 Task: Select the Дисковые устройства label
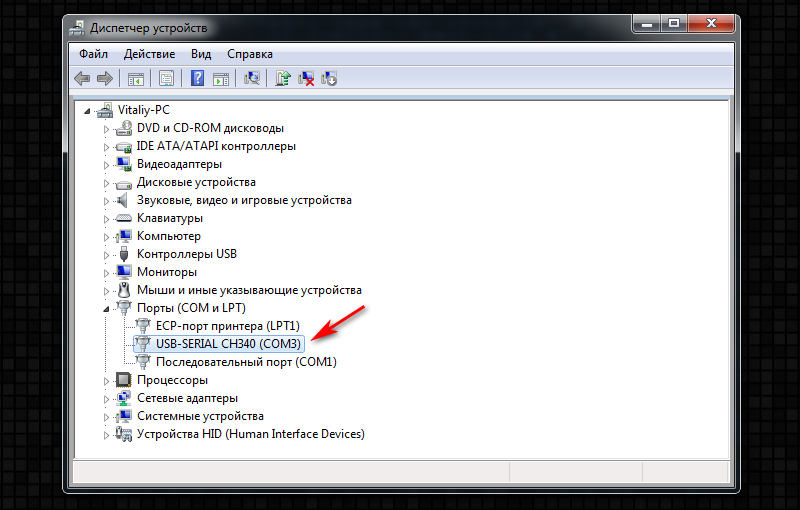point(196,182)
